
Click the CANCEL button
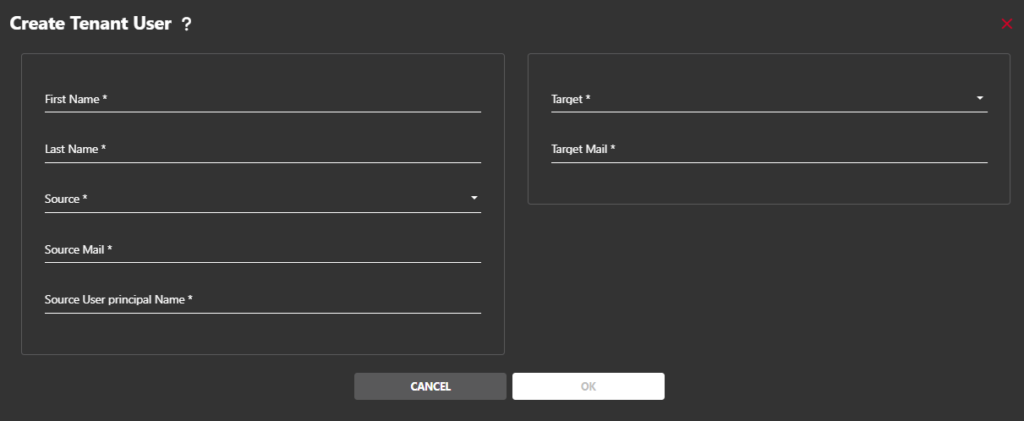430,386
